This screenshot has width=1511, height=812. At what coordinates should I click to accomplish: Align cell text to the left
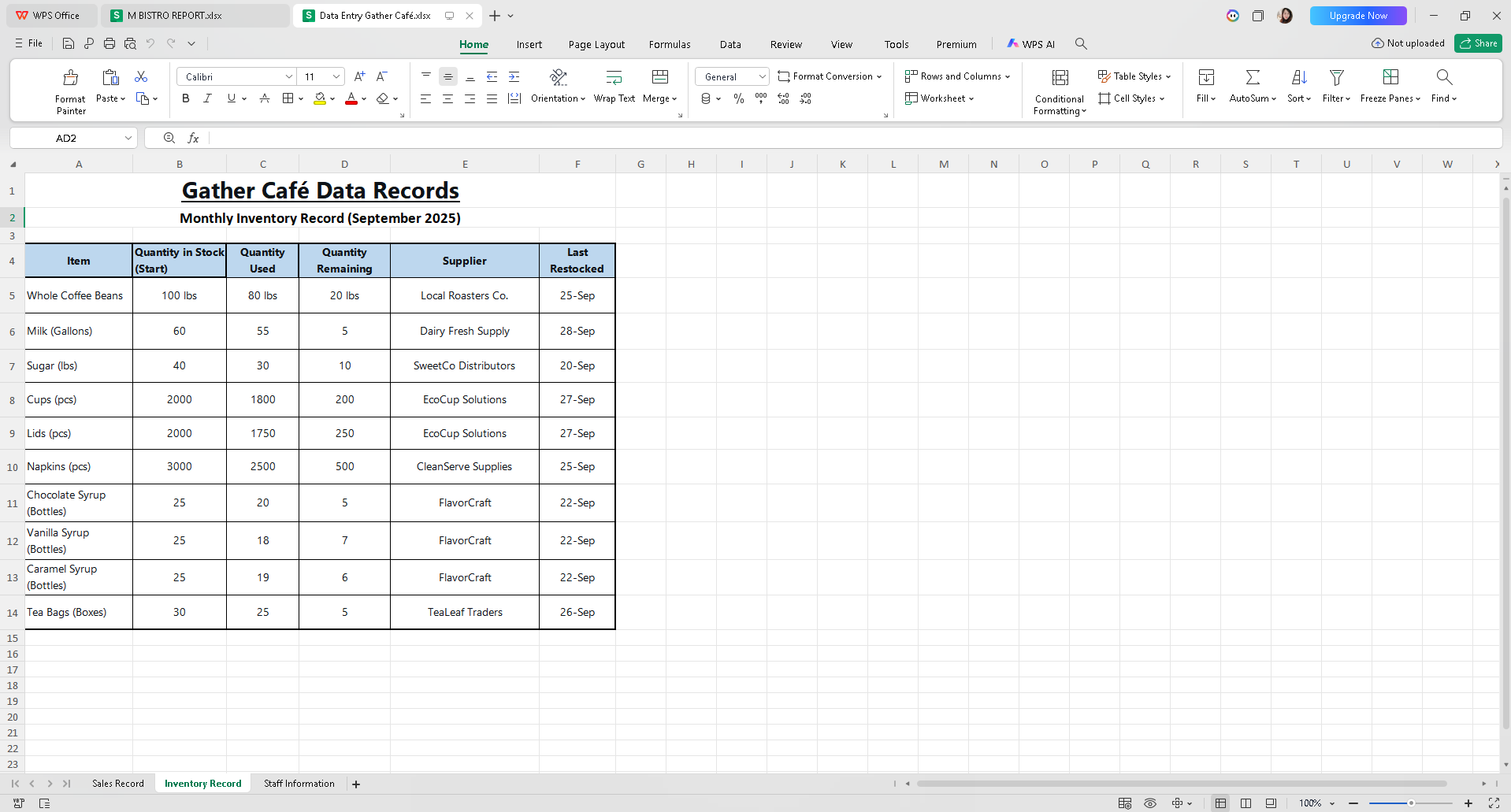click(x=426, y=98)
